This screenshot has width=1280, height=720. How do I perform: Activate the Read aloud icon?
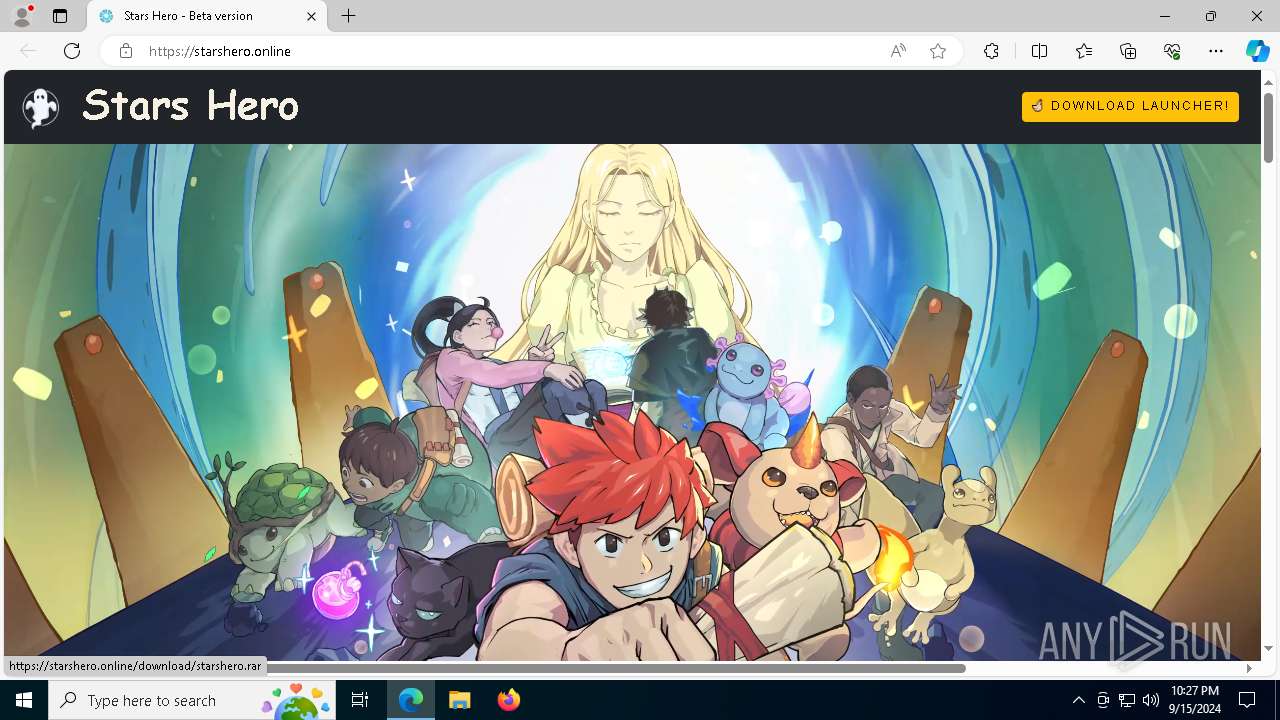[x=898, y=51]
